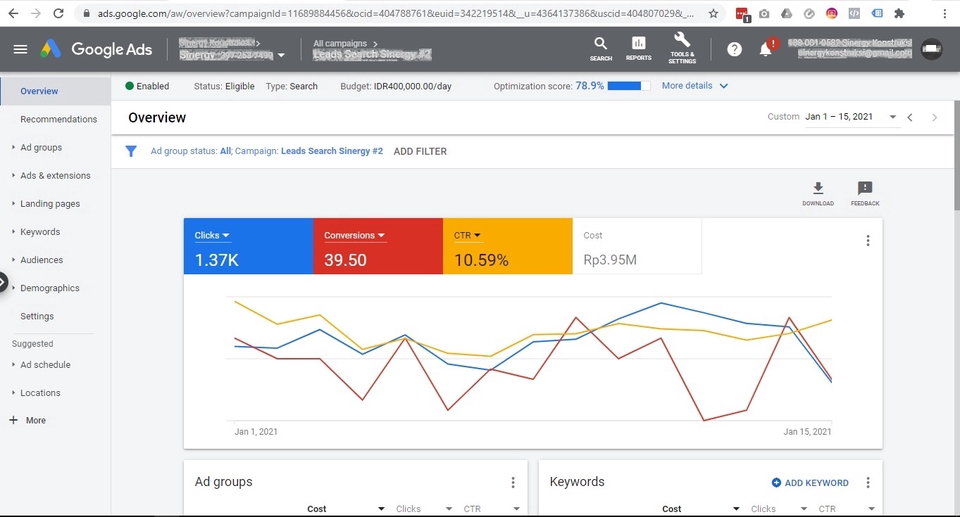This screenshot has height=517, width=960.
Task: Open the Reports icon
Action: [x=639, y=48]
